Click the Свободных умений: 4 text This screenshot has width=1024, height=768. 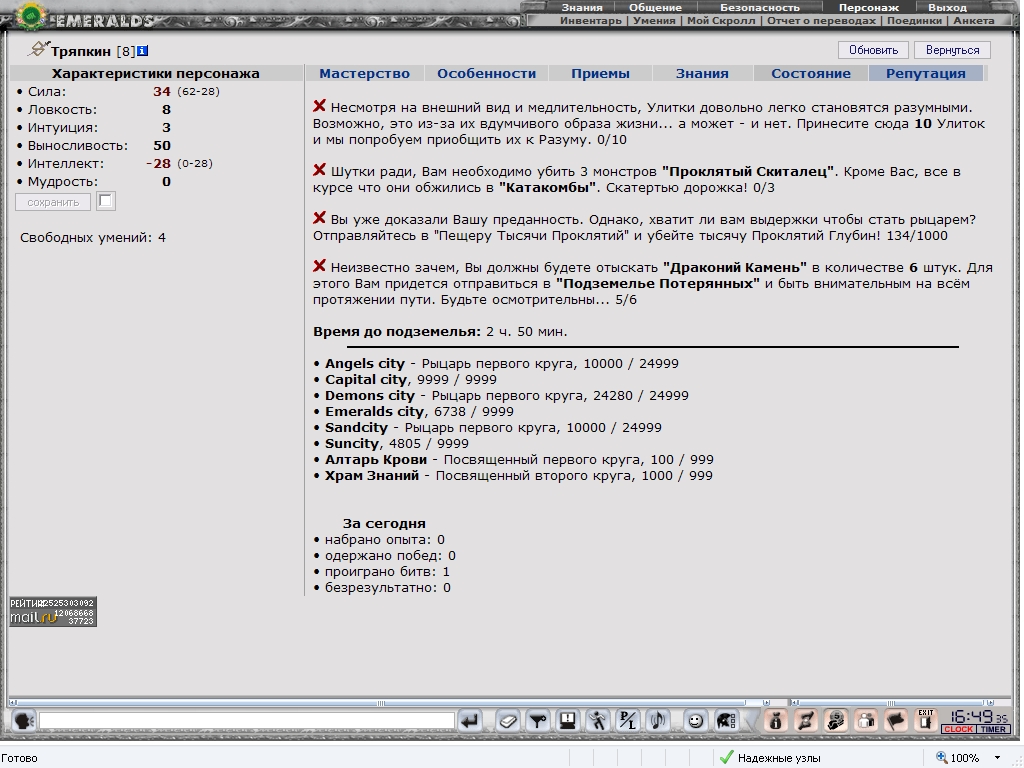[93, 238]
